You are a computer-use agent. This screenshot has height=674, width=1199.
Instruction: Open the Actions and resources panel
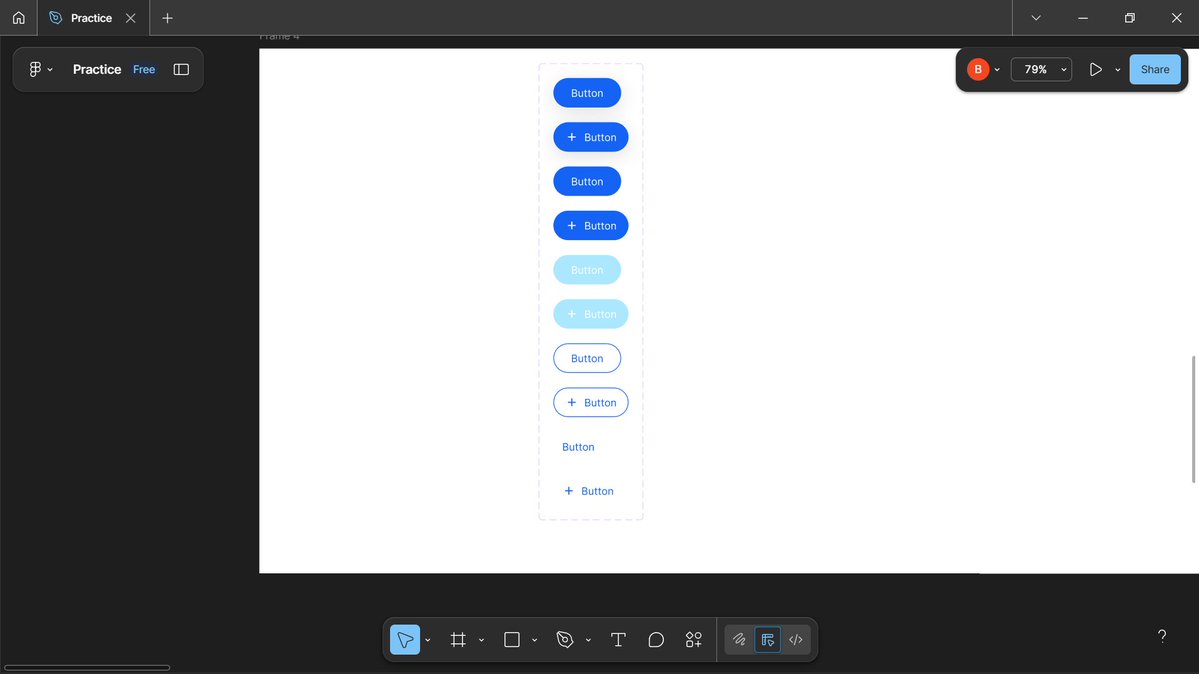(x=693, y=639)
